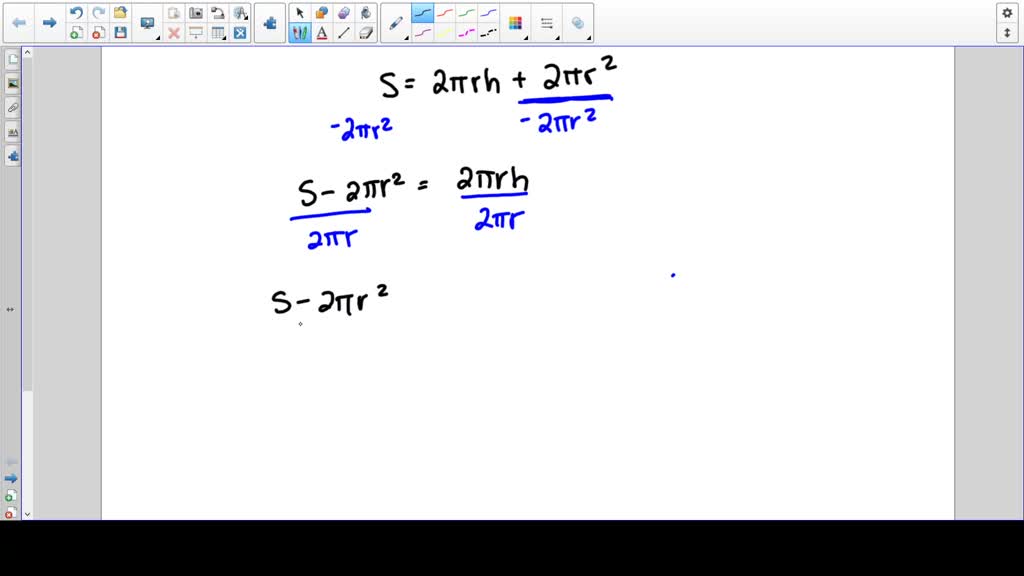Take a screen capture with the camera tool
This screenshot has height=576, width=1024.
tap(194, 13)
